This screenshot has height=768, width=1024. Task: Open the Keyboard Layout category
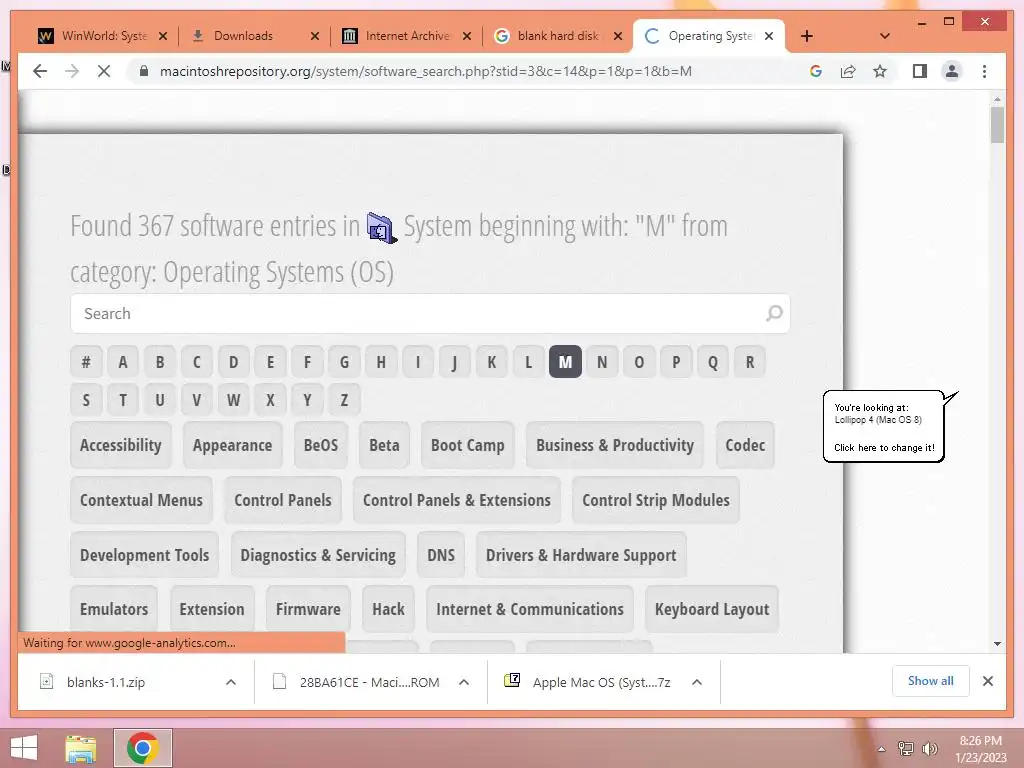click(712, 609)
